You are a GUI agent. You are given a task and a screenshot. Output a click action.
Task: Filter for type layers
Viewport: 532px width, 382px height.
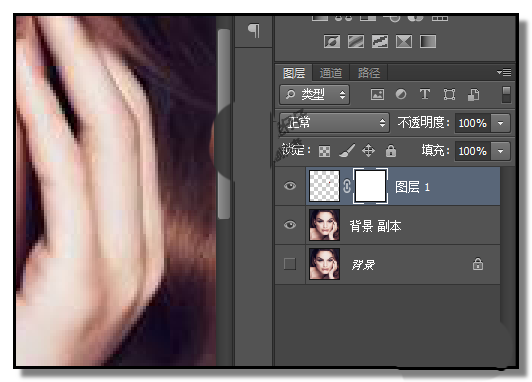point(425,94)
